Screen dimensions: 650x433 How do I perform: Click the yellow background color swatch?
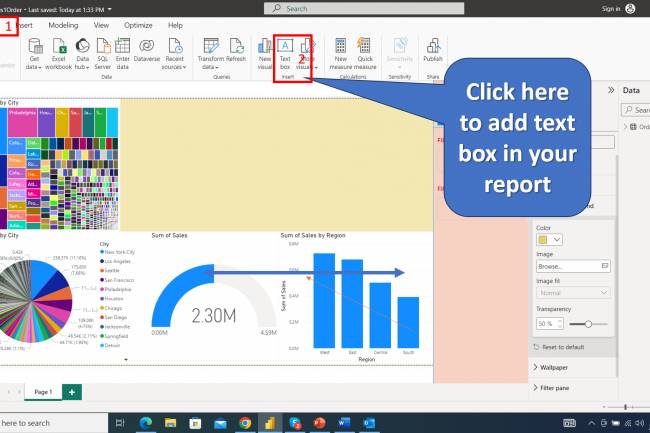[x=543, y=239]
